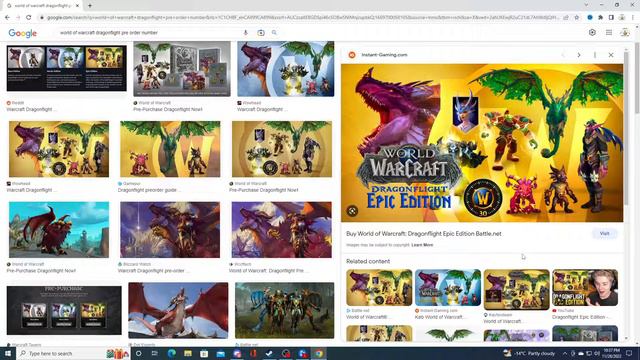Open the Mail app from the taskbar
Image resolution: width=640 pixels, height=360 pixels.
[x=220, y=353]
